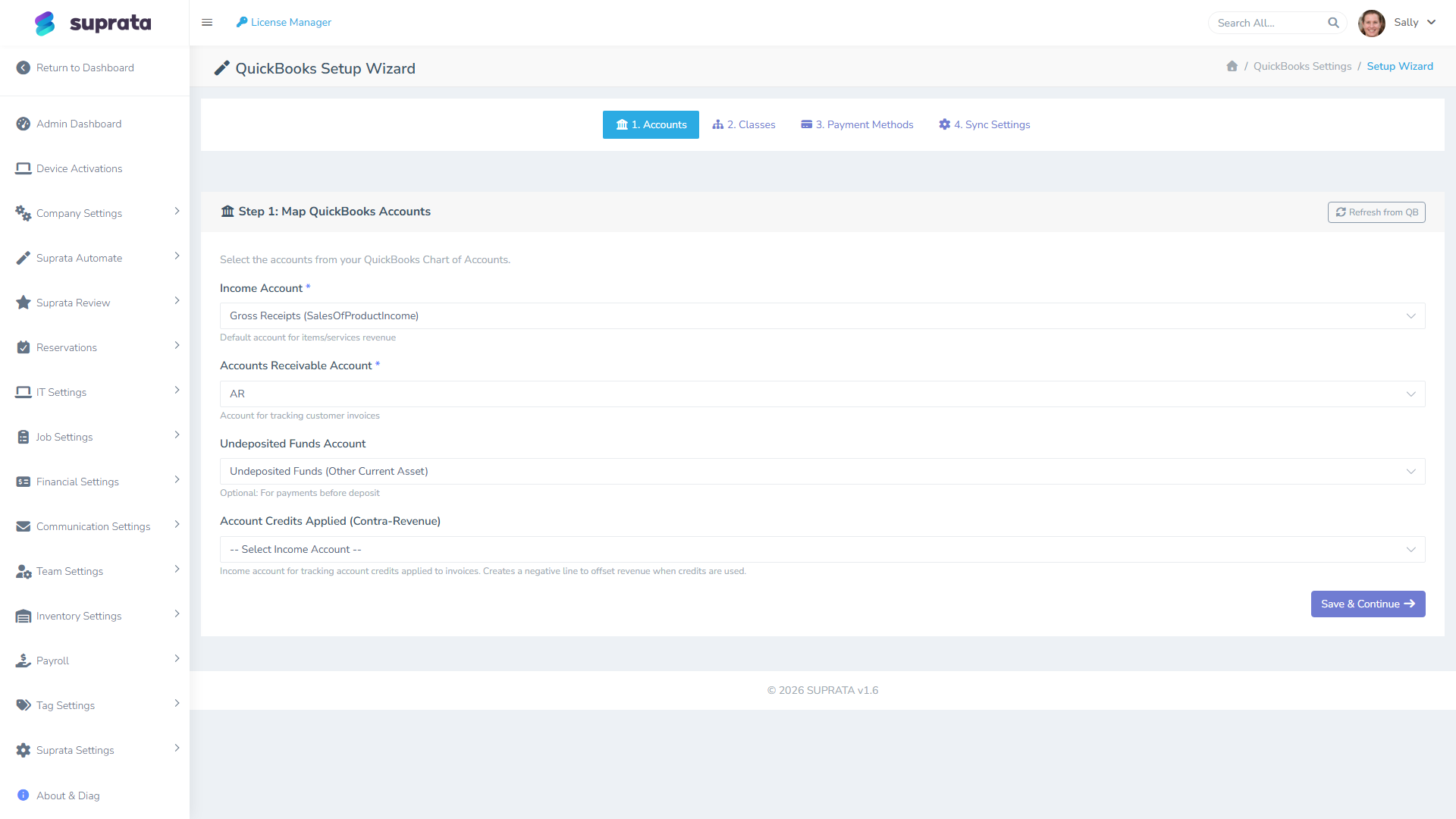Screen dimensions: 1456x819
Task: Click the Tag Settings tags icon
Action: point(24,705)
